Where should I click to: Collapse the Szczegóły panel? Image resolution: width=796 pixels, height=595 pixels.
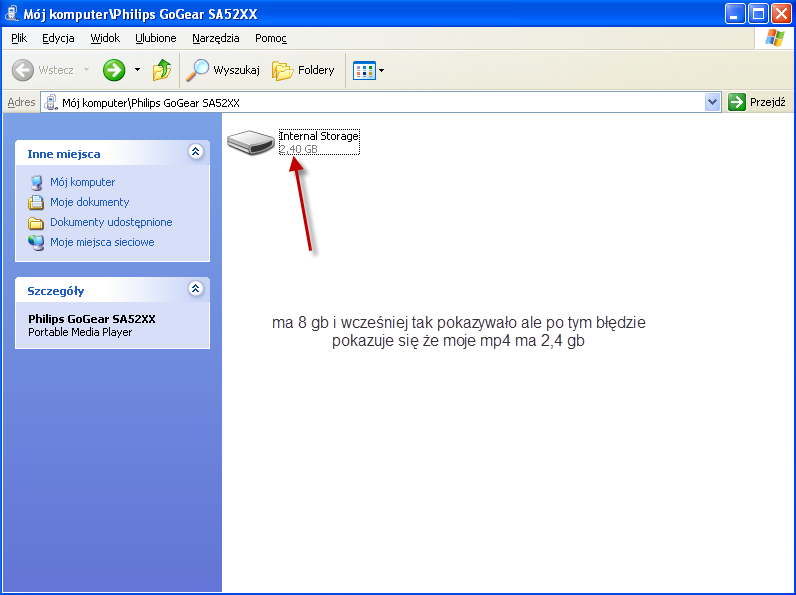point(195,288)
